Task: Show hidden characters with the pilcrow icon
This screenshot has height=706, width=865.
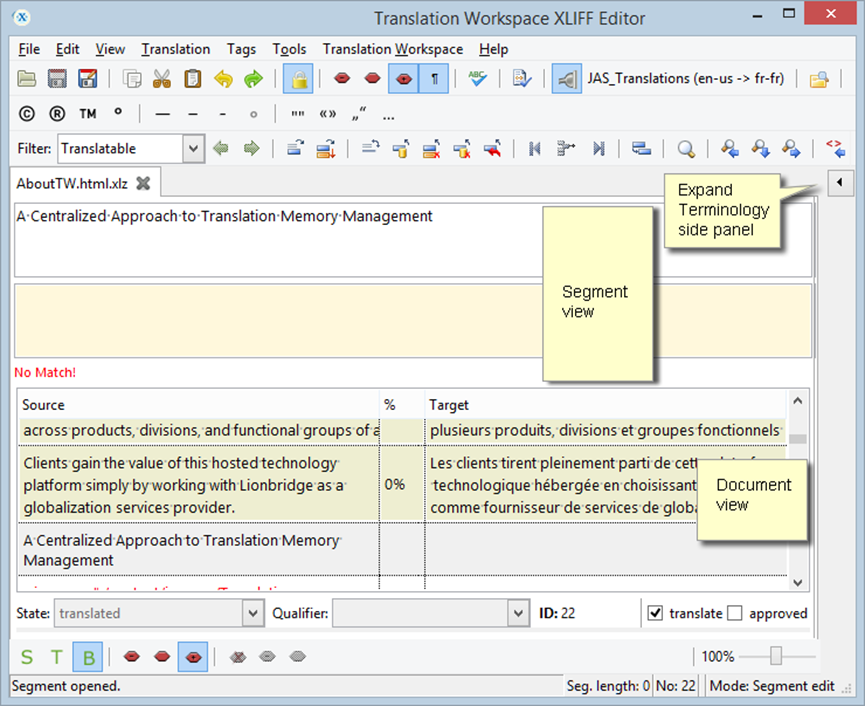Action: 431,78
